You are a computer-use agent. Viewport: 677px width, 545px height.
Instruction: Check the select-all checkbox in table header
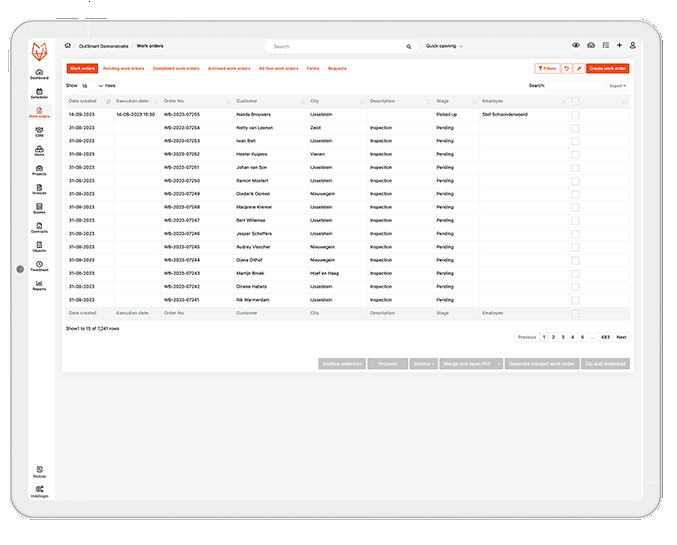tap(575, 101)
